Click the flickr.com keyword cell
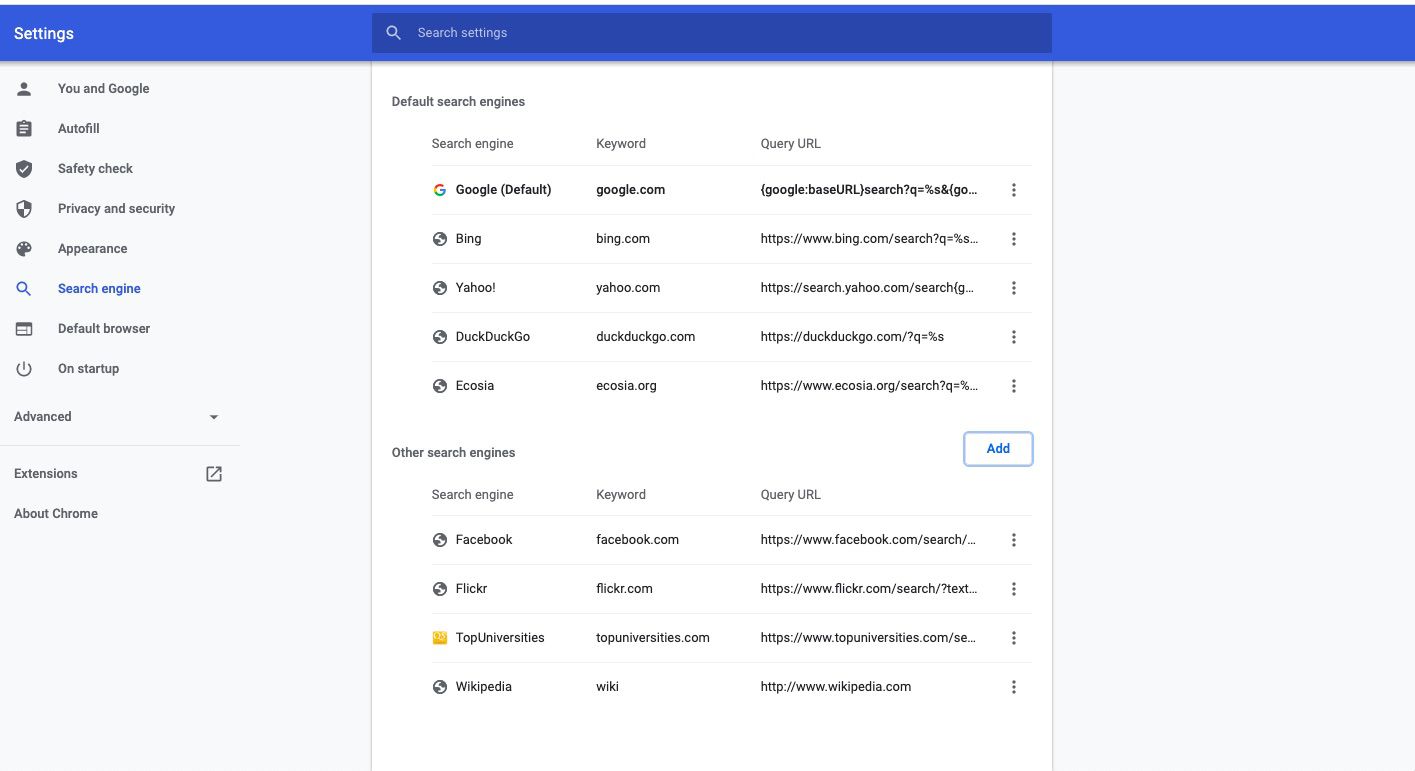Viewport: 1415px width, 771px height. [625, 589]
